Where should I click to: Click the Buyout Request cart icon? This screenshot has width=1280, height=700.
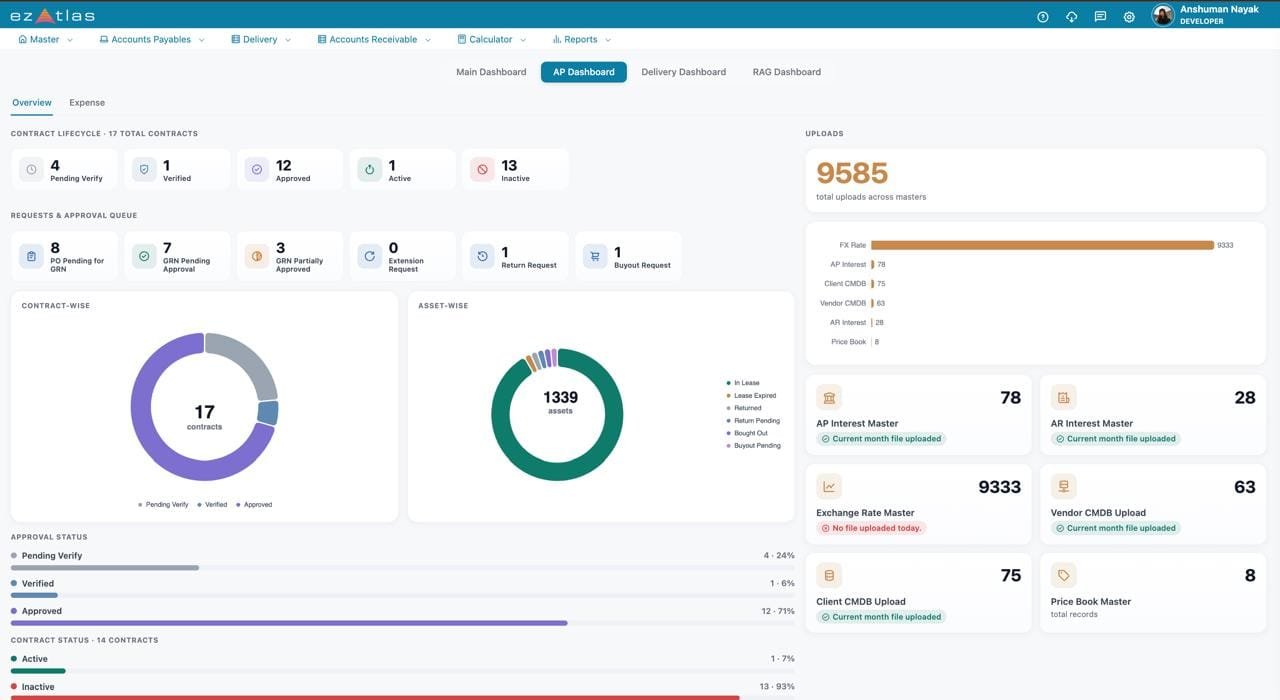tap(595, 256)
